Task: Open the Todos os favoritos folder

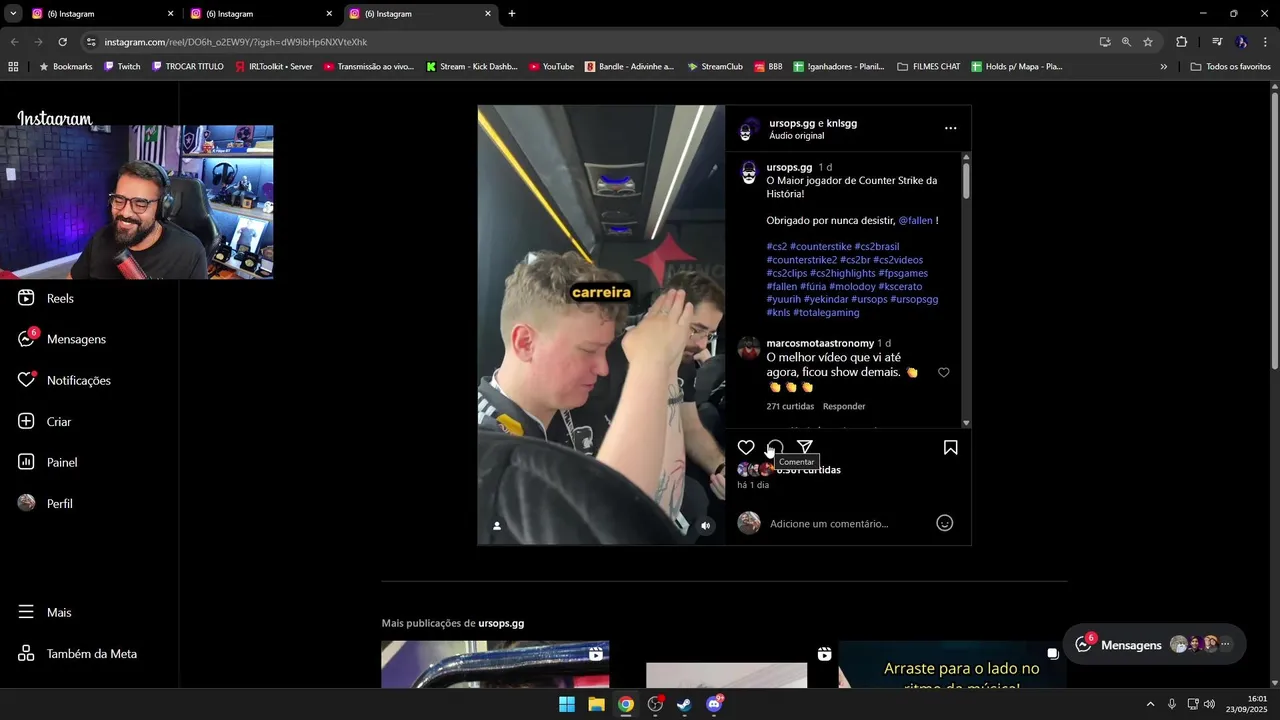Action: click(1230, 67)
